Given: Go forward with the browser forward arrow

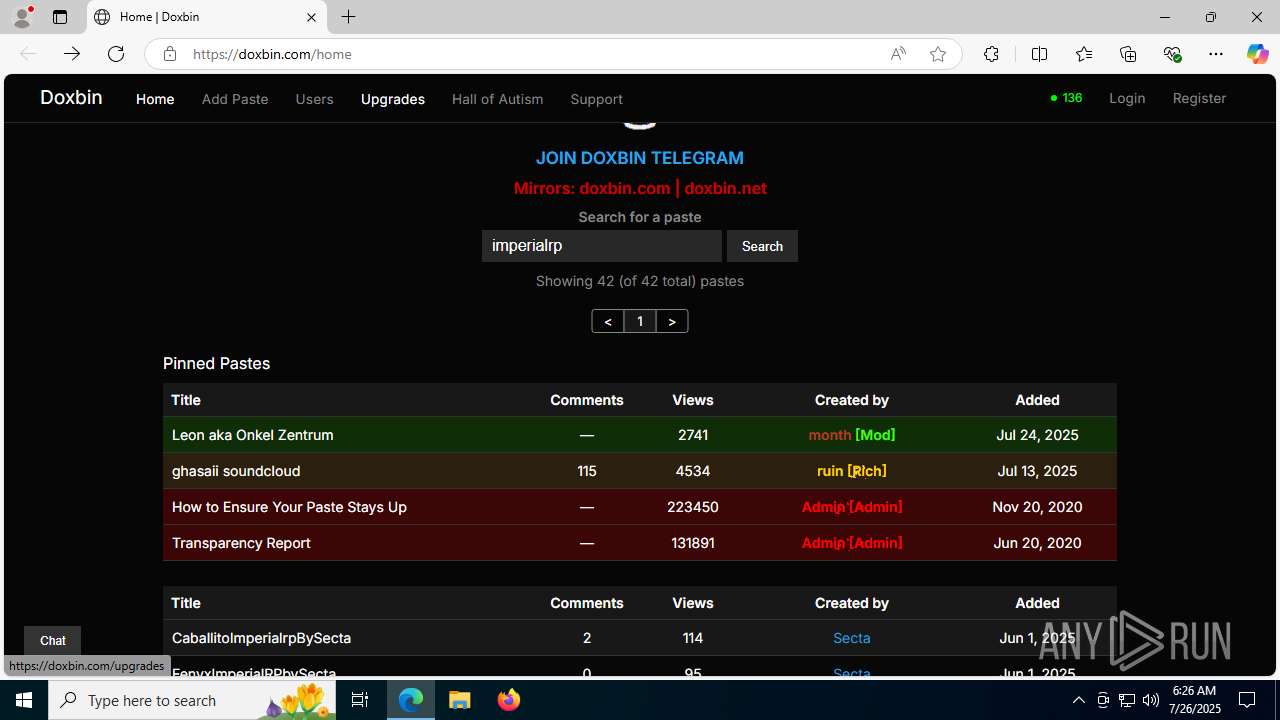Looking at the screenshot, I should (71, 54).
